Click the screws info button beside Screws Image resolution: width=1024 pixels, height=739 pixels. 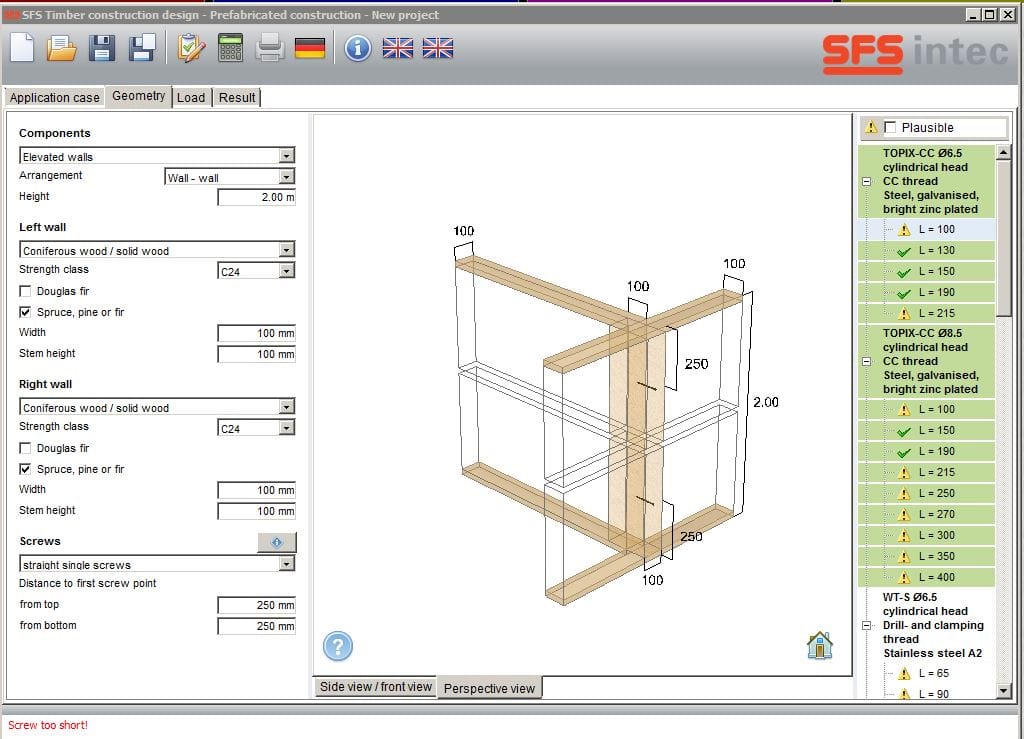276,542
